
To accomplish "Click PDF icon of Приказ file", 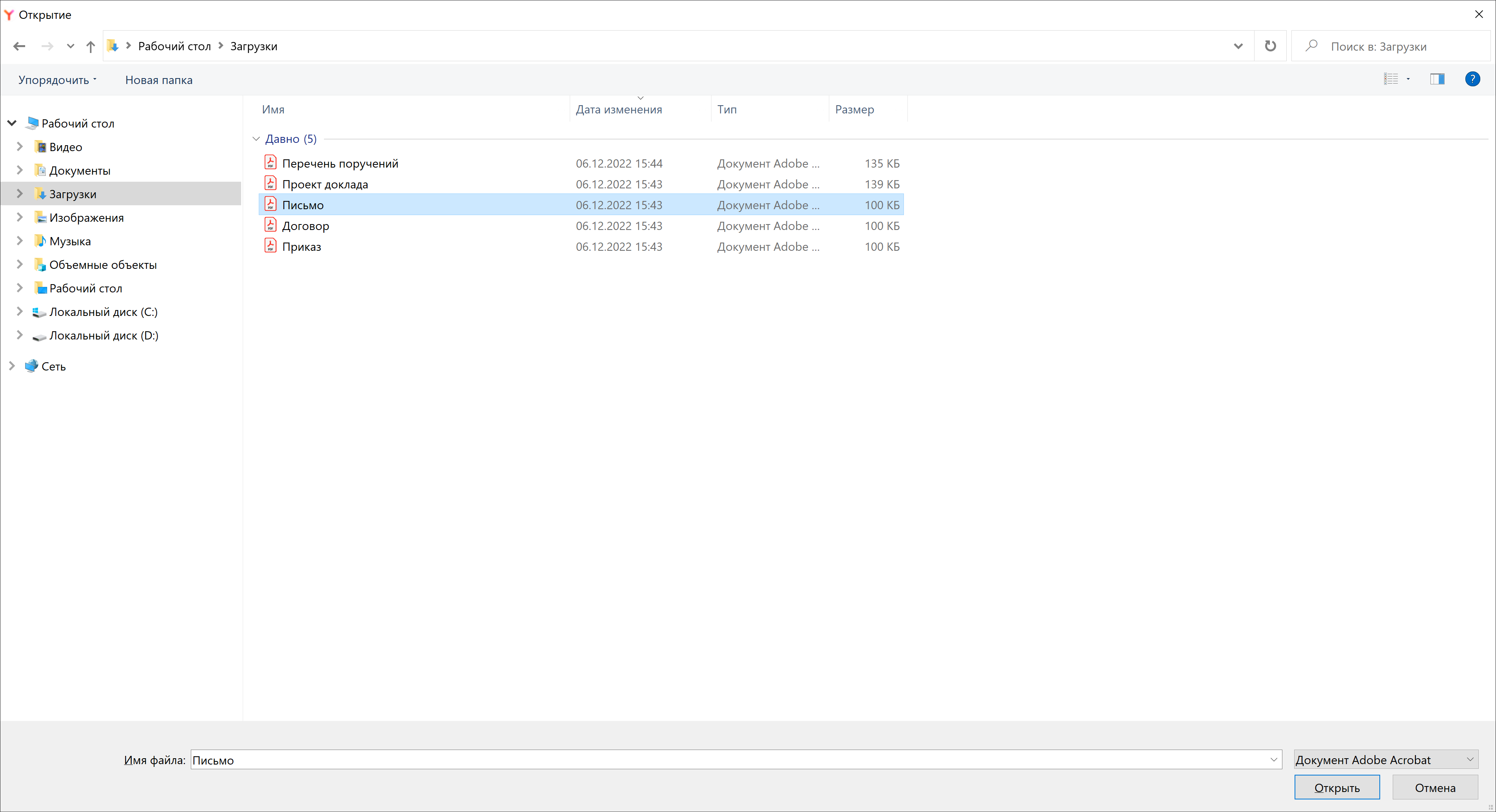I will pyautogui.click(x=270, y=246).
